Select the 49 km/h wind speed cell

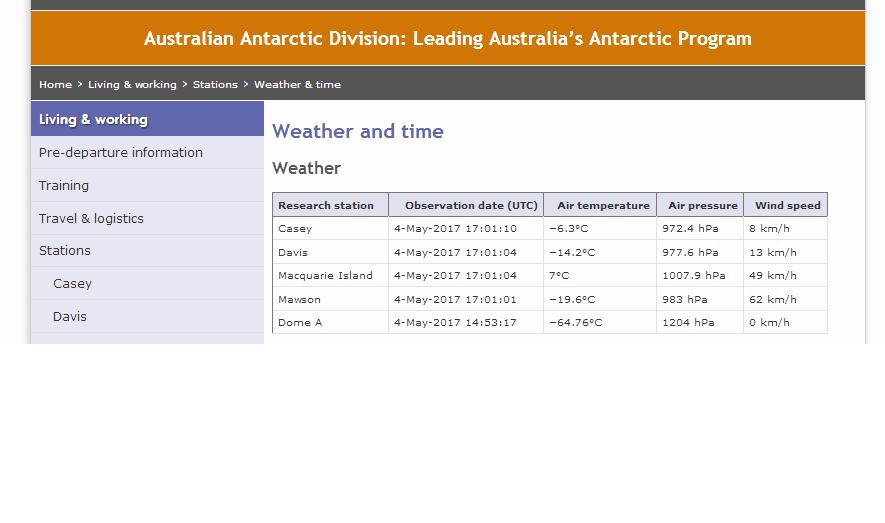click(x=786, y=275)
